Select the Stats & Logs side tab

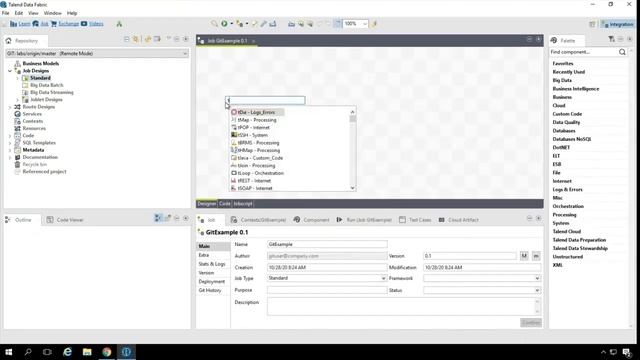[211, 264]
